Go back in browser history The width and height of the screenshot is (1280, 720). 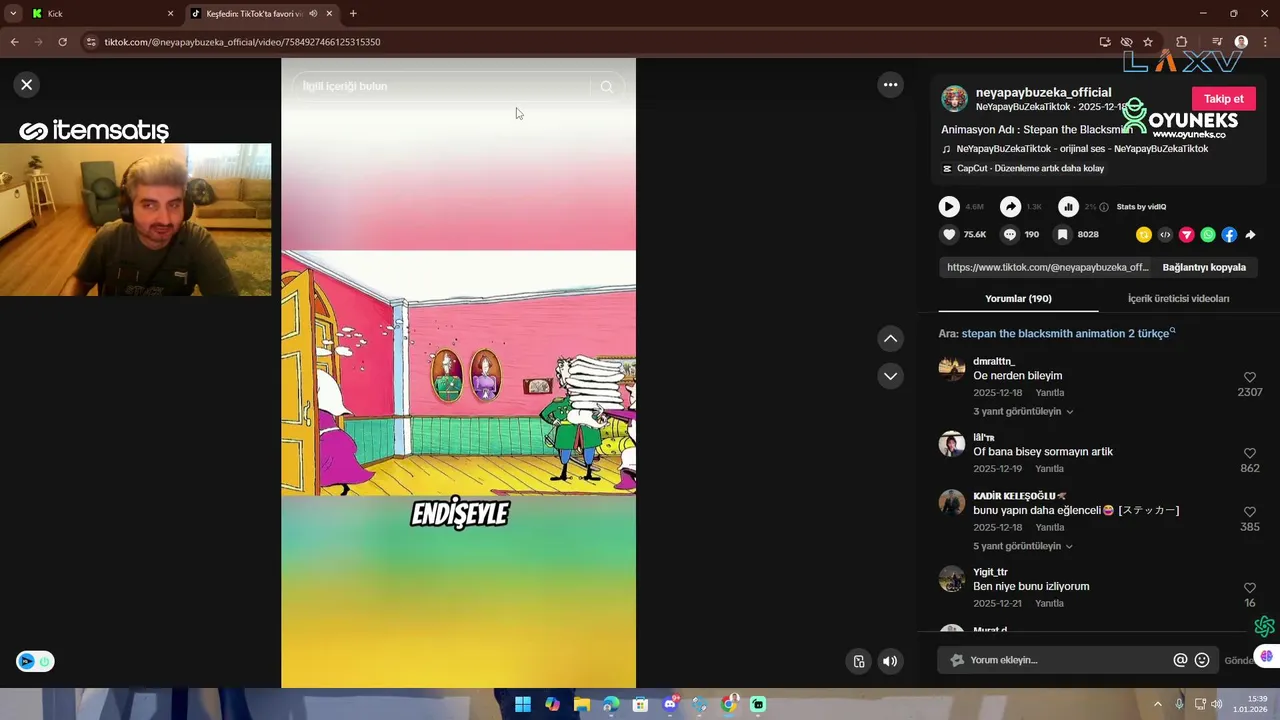[x=14, y=42]
